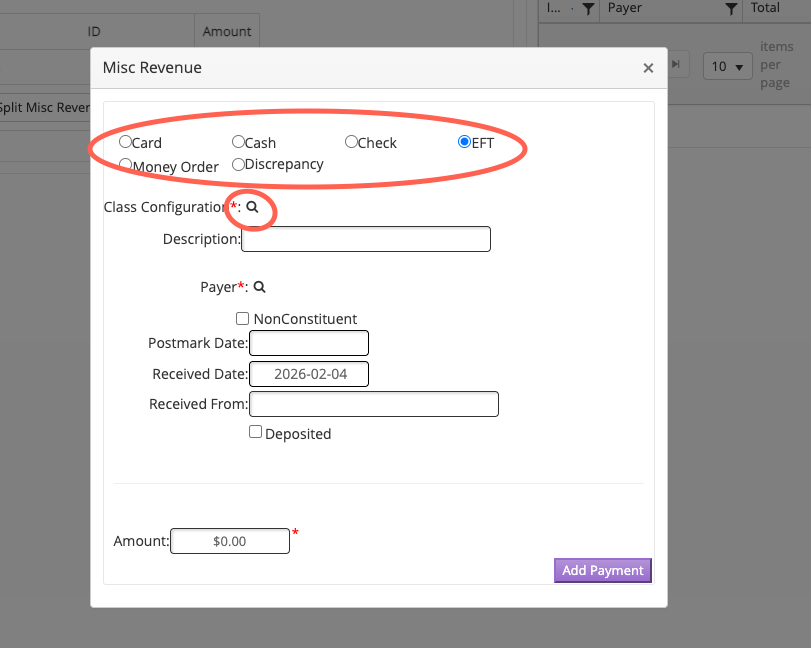Screen dimensions: 811x648
Task: Click the ID column header in background
Action: [94, 32]
